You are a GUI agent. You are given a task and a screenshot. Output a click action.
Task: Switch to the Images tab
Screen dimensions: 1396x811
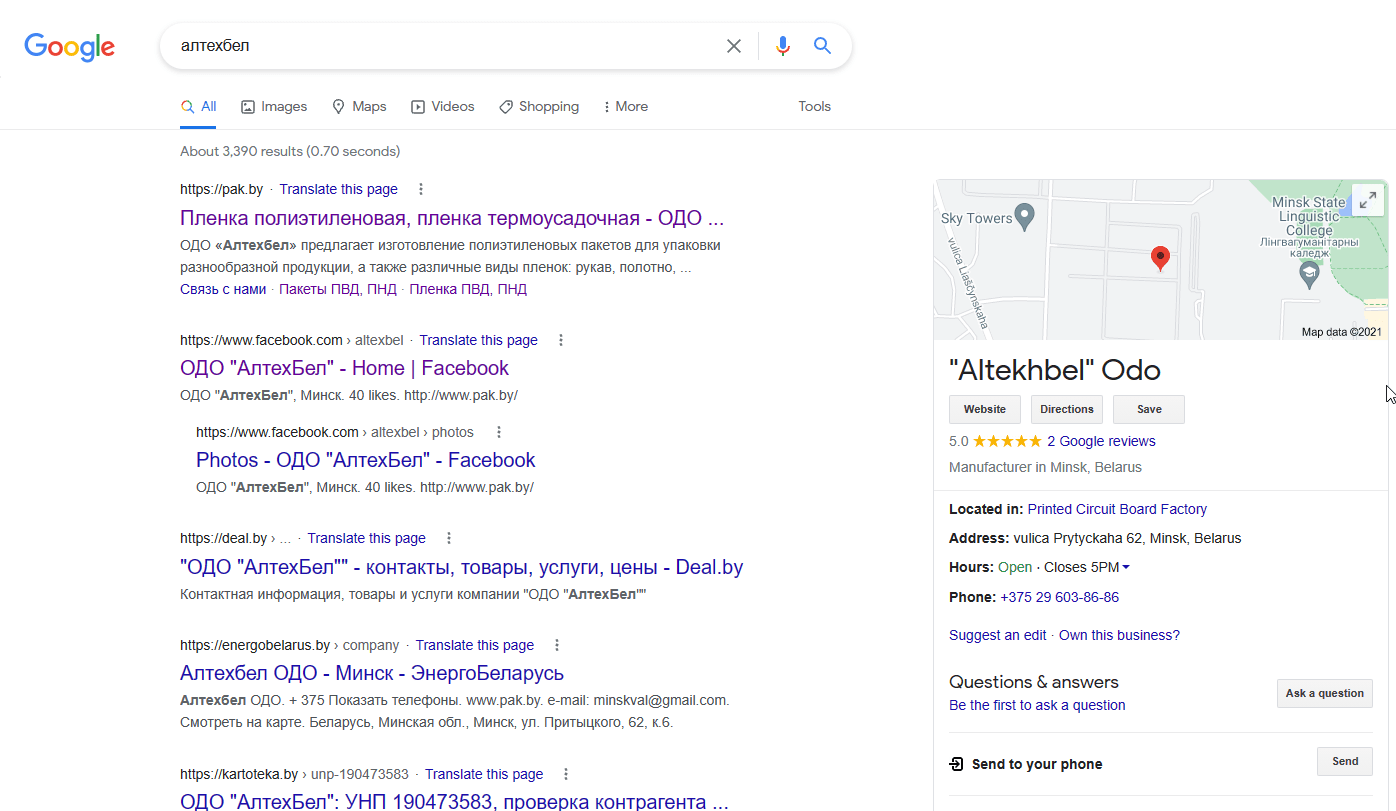(x=274, y=106)
